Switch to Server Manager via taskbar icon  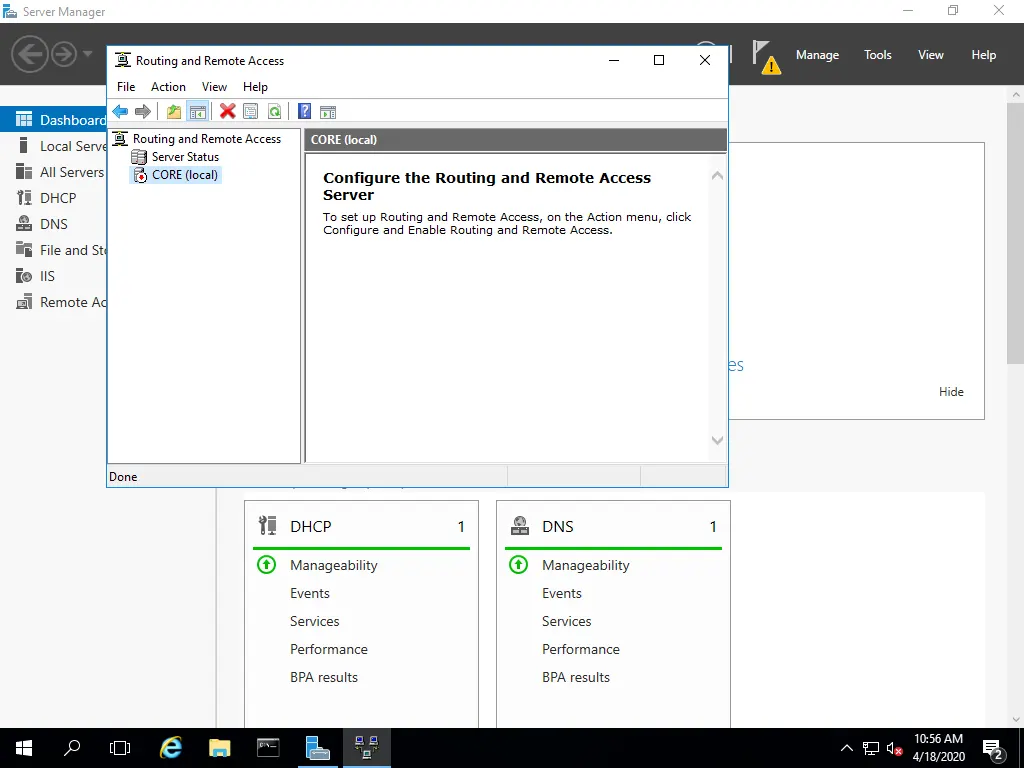(317, 748)
